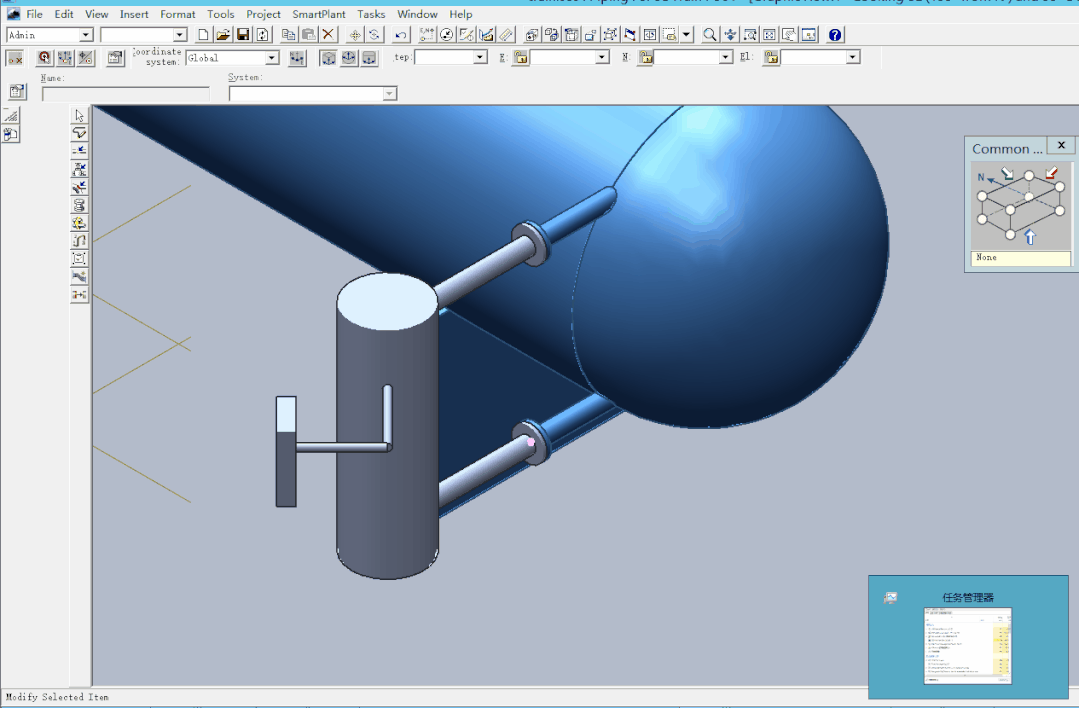Screen dimensions: 1079x708
Task: Toggle the North (N) coordinate lock
Action: (x=645, y=57)
